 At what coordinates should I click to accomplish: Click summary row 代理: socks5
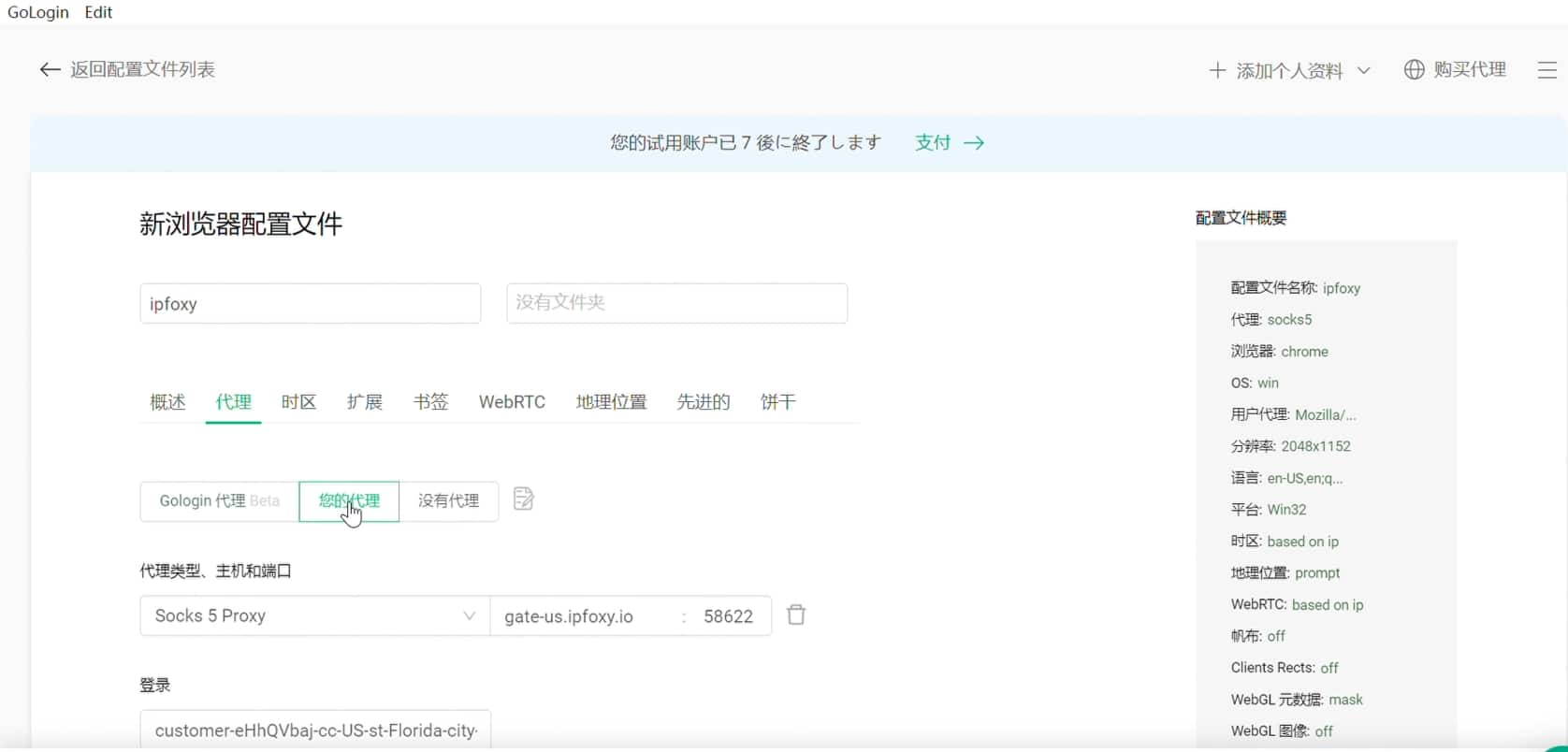tap(1271, 320)
